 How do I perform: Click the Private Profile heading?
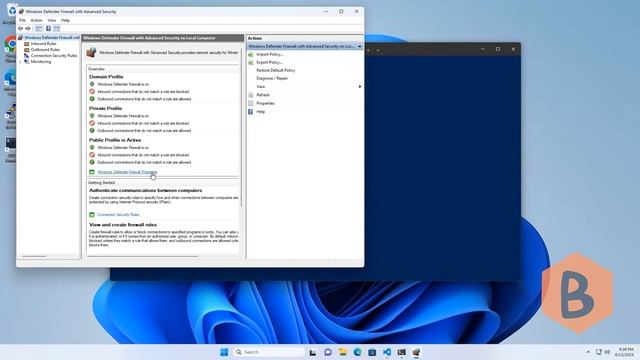click(105, 108)
